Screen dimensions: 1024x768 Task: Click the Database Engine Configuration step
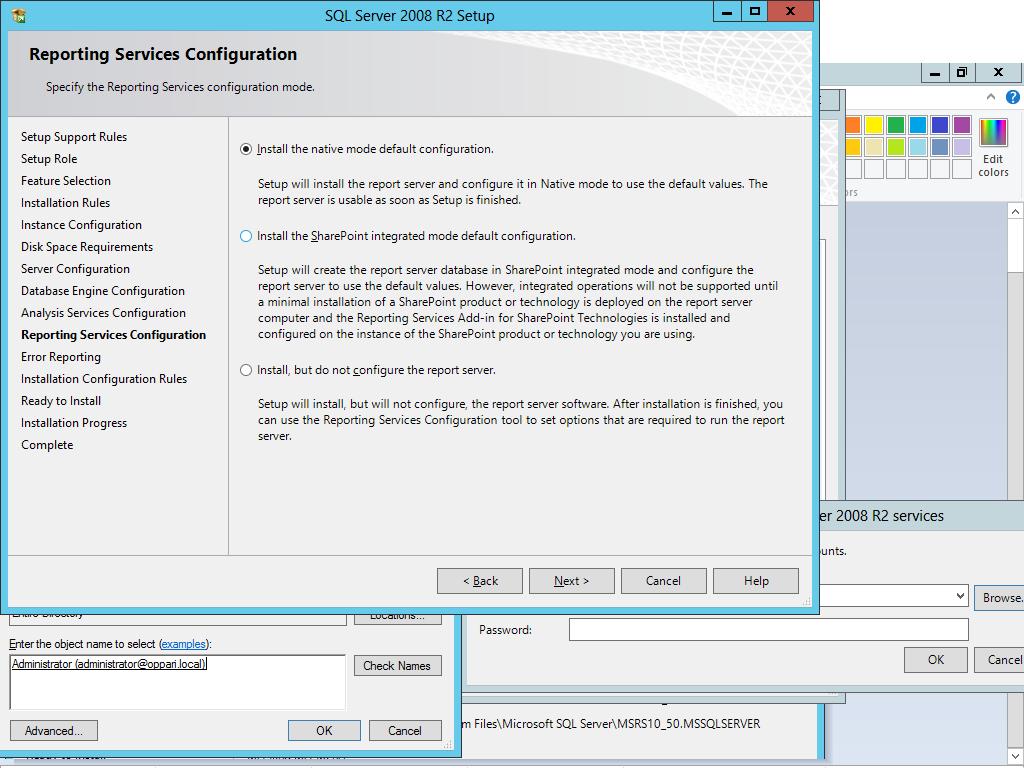coord(103,291)
